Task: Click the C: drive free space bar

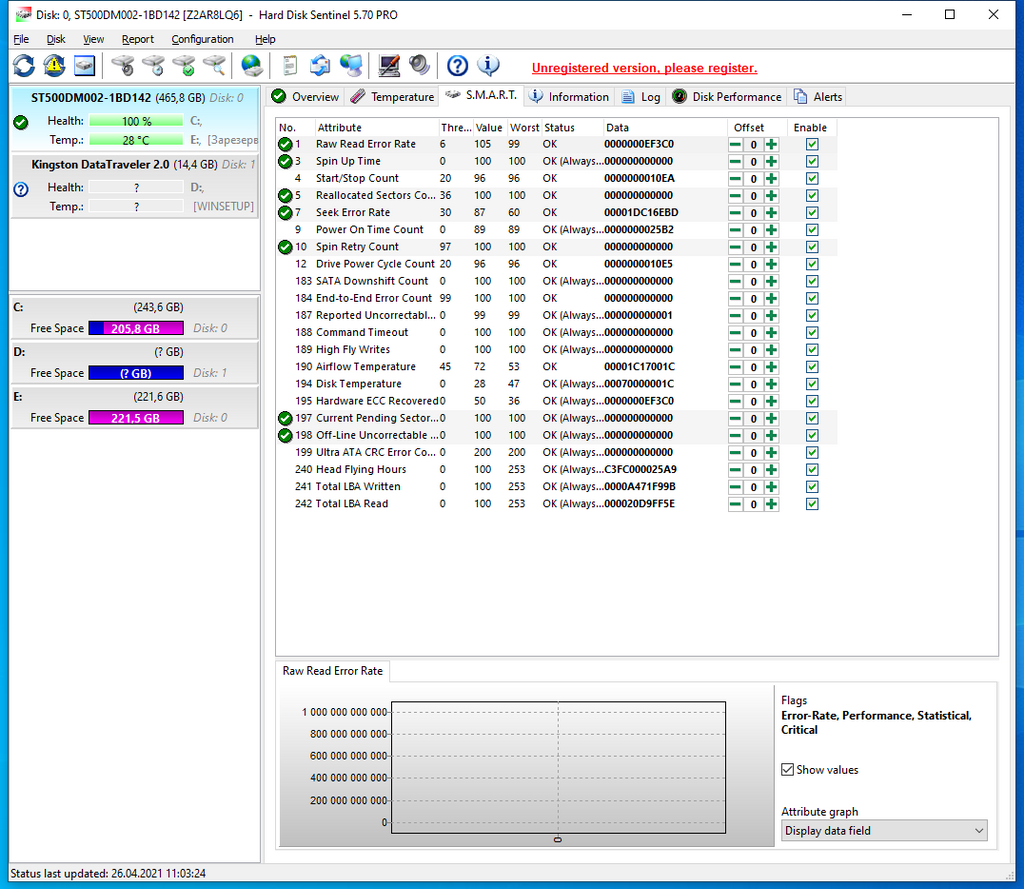Action: (x=136, y=328)
